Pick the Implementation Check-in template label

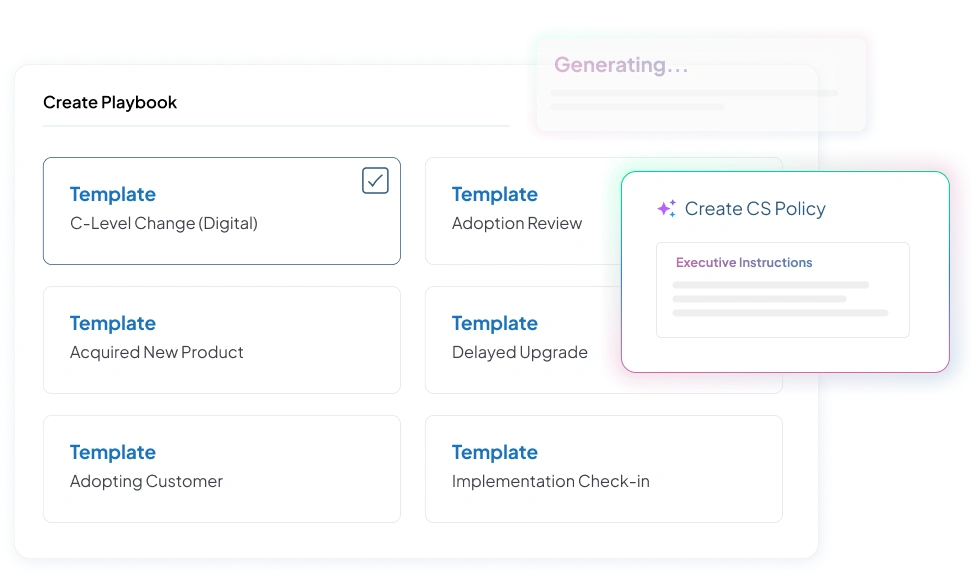550,482
